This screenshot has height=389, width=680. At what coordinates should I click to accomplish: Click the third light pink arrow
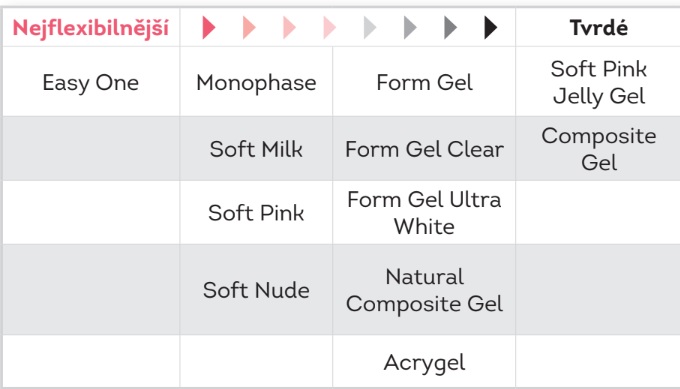[289, 28]
